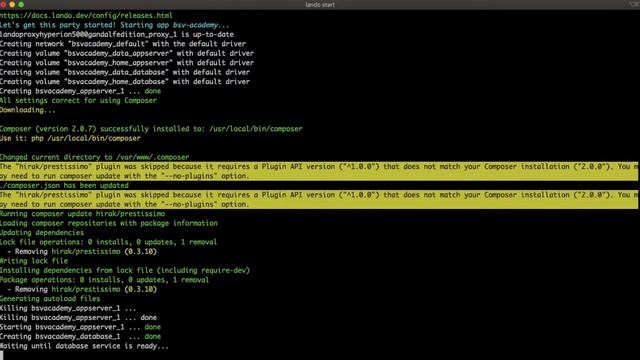
Task: Click the first highlighted prestissimo plugin warning
Action: [x=319, y=171]
